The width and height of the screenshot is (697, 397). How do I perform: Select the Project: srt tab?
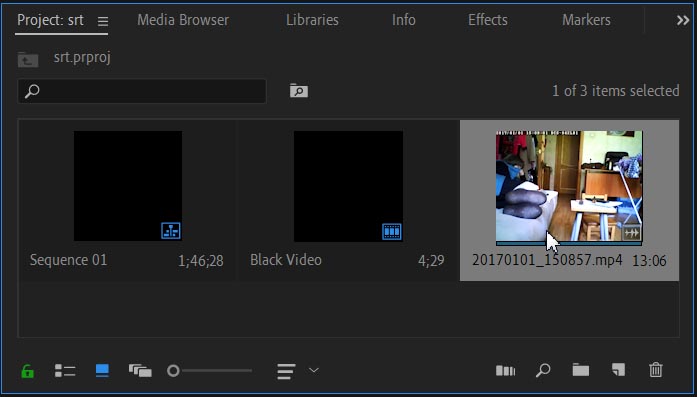tap(50, 20)
